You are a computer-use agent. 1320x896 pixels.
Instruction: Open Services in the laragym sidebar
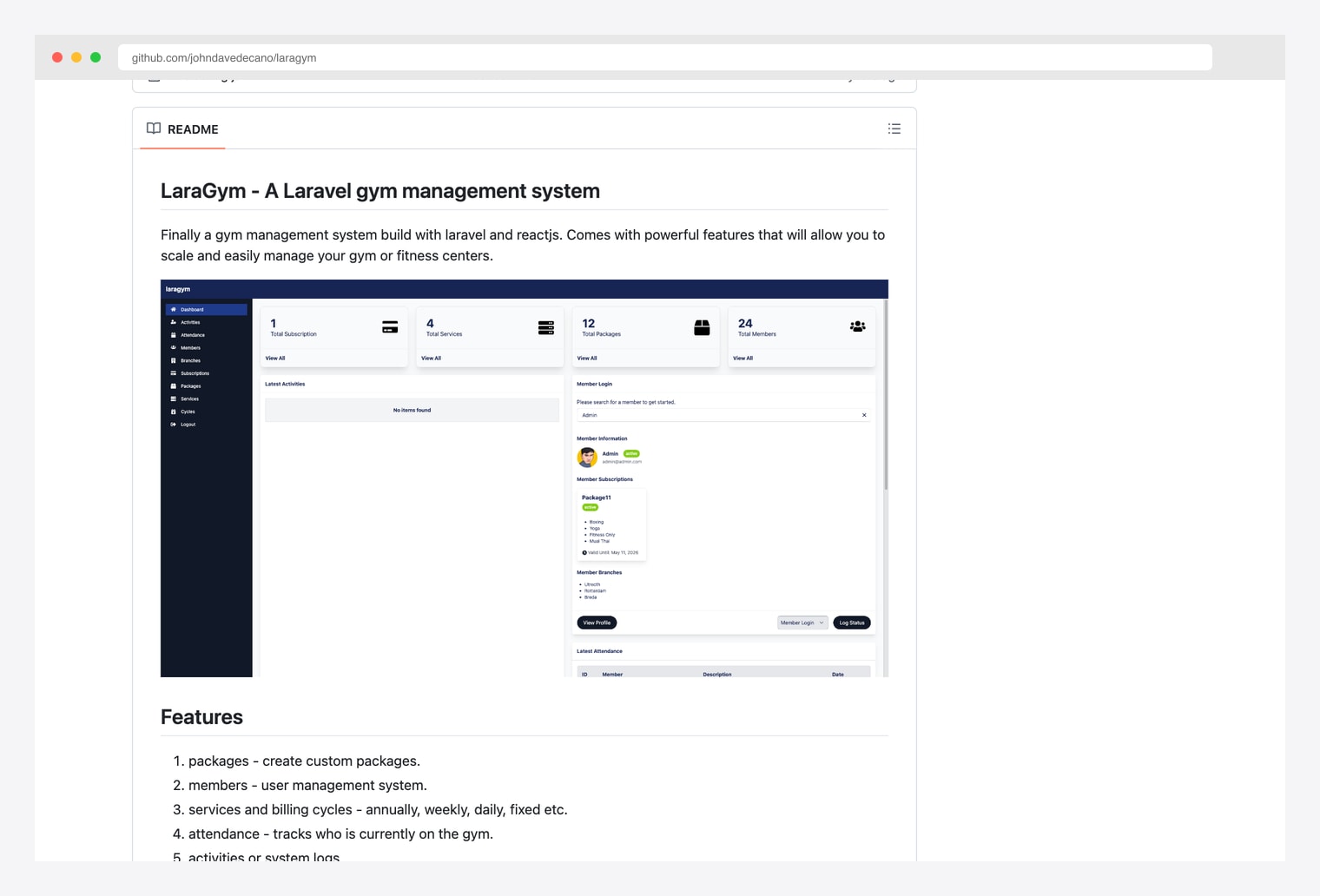[x=189, y=399]
